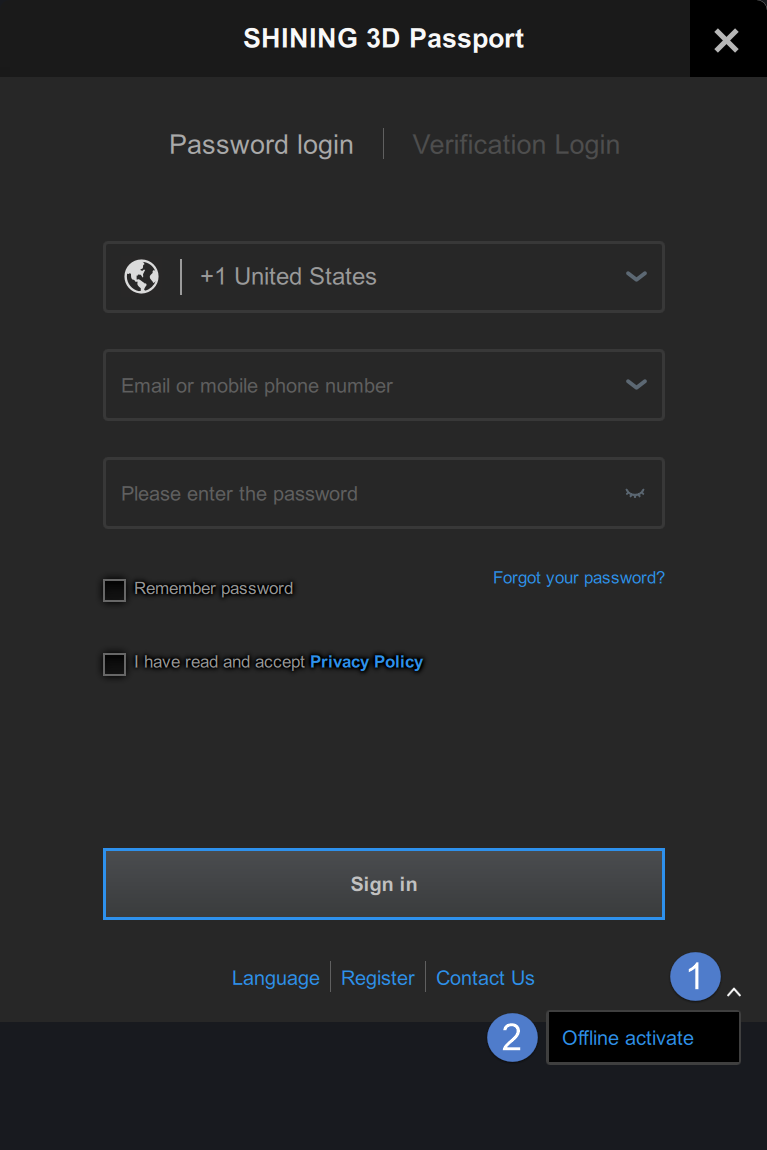Collapse the small up-chevron expander at bottom right

[x=734, y=992]
